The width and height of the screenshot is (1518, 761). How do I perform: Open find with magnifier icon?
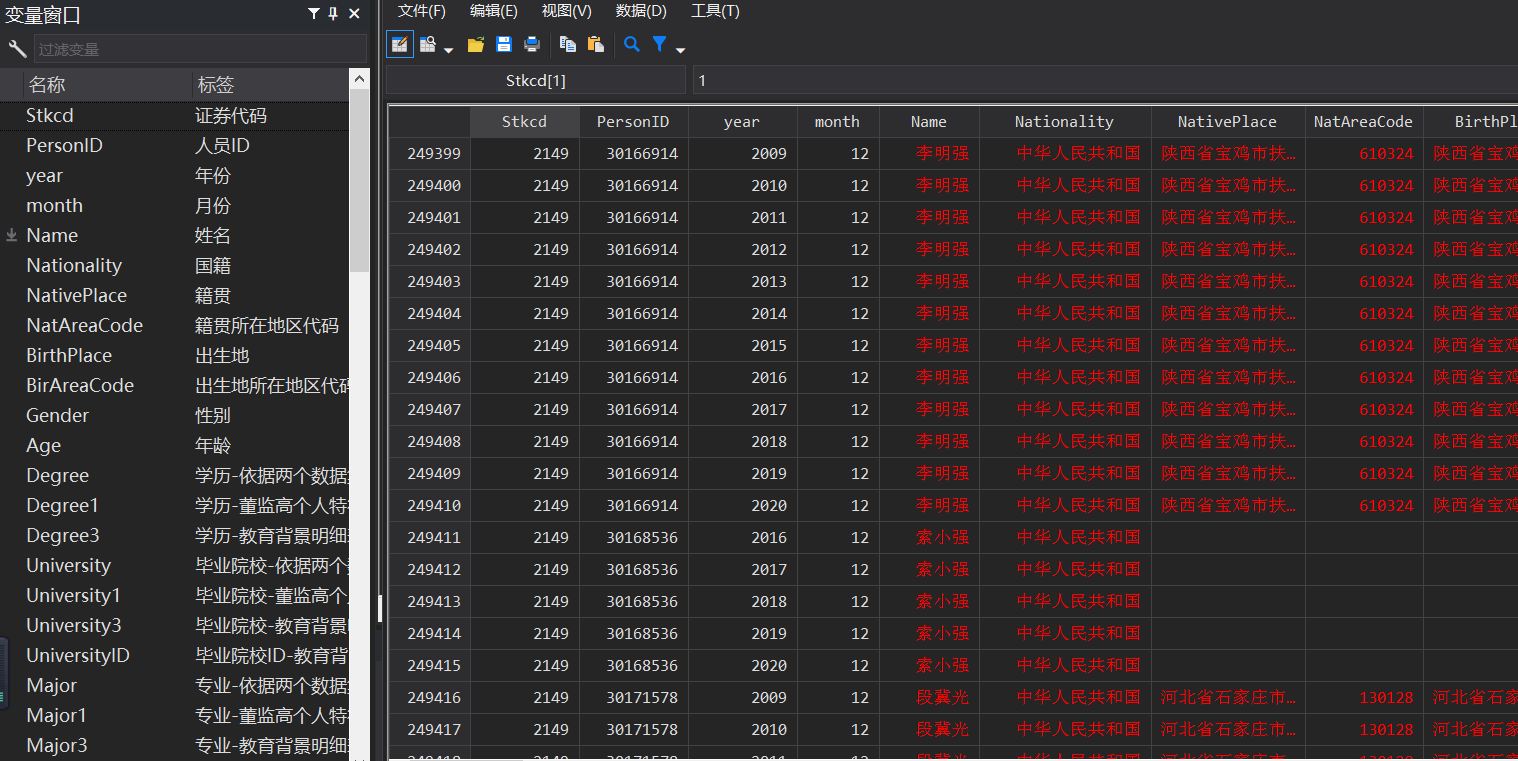coord(631,44)
